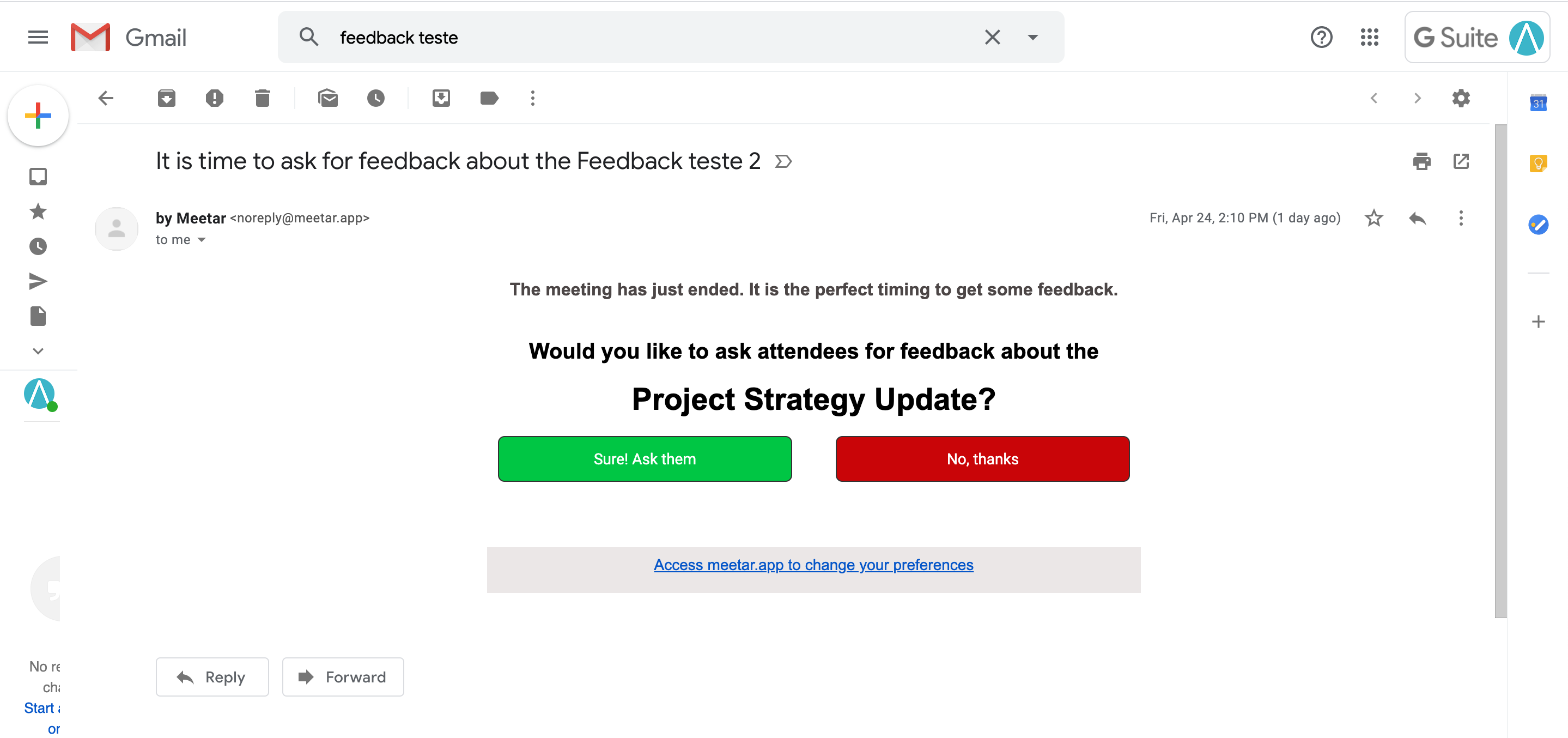Delete the email with trash icon
Image resolution: width=1568 pixels, height=738 pixels.
click(x=263, y=98)
